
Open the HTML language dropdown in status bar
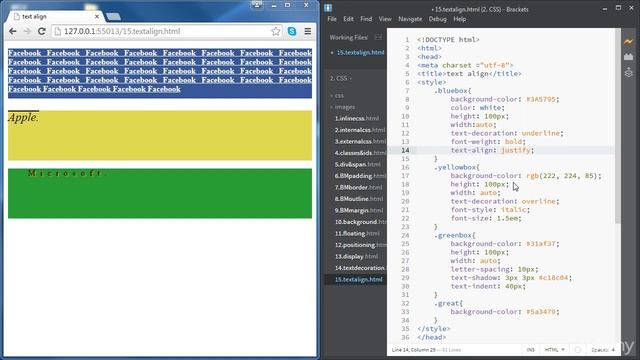tap(555, 350)
